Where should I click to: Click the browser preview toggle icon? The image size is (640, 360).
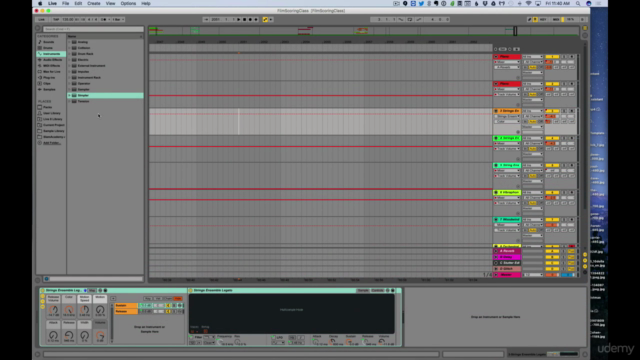47,279
